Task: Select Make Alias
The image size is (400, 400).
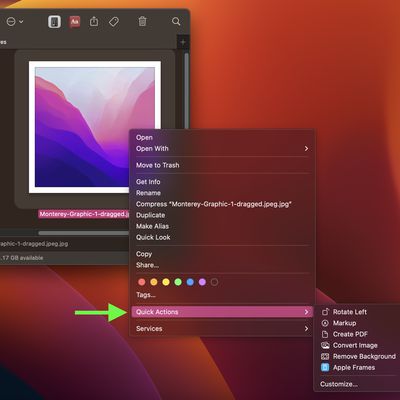Action: 222,226
